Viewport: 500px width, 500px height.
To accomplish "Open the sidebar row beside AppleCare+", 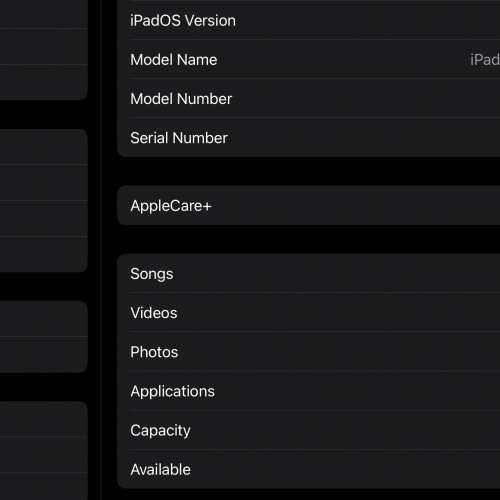I will click(44, 219).
